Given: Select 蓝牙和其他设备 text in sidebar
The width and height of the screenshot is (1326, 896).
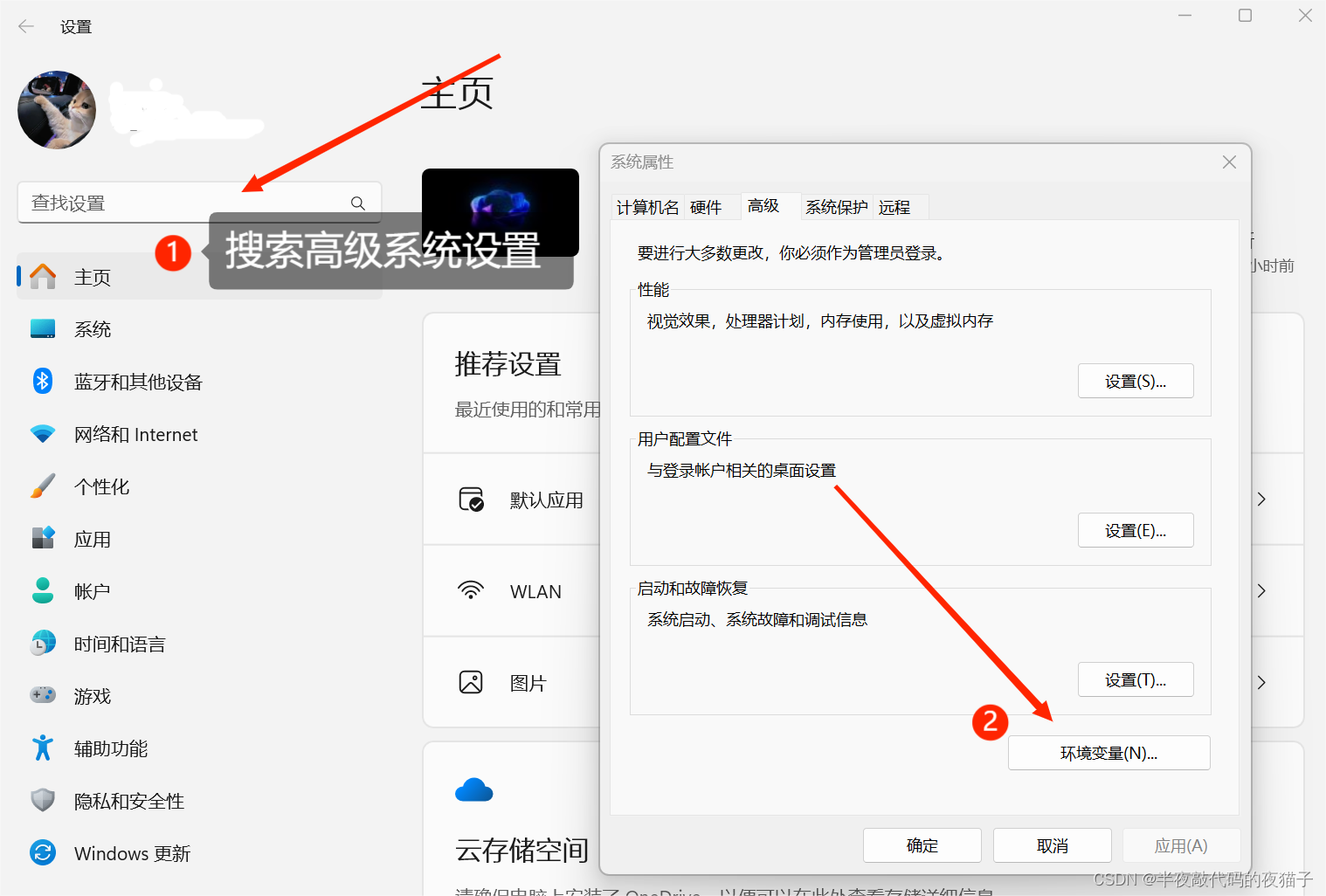Looking at the screenshot, I should coord(138,382).
